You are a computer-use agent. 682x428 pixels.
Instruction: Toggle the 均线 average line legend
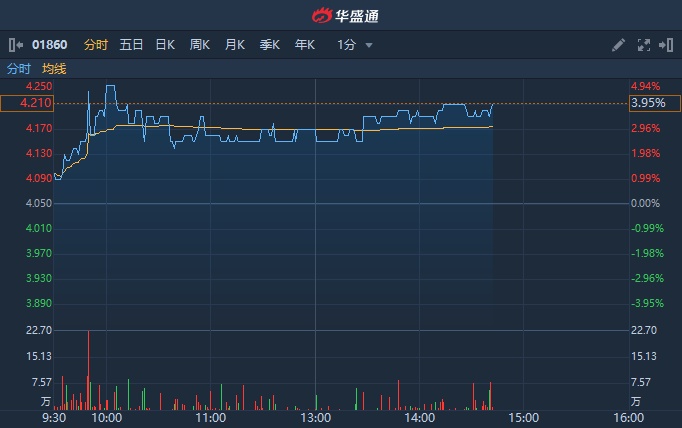tap(54, 69)
